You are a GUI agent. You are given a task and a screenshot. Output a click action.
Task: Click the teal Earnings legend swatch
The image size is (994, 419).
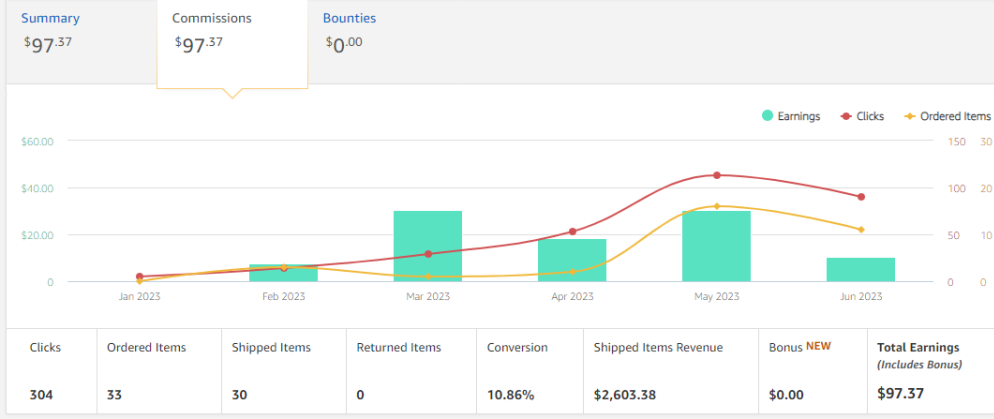click(767, 116)
